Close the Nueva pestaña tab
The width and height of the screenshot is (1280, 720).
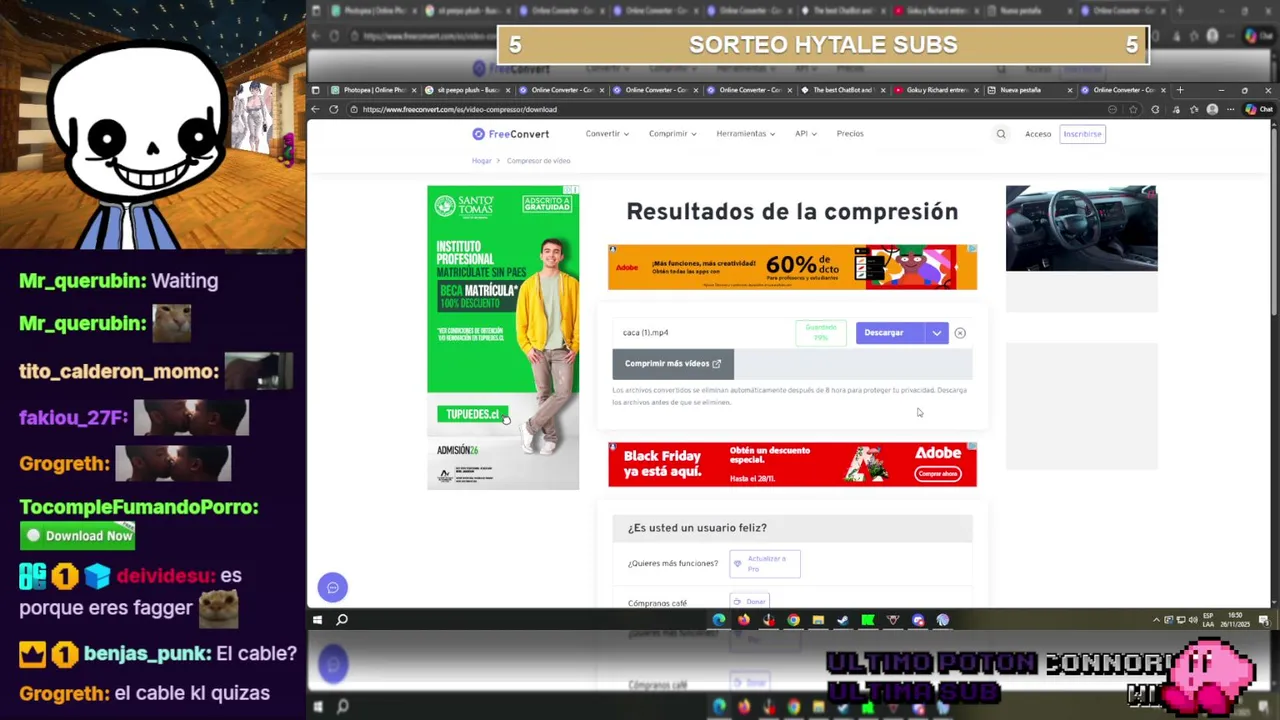[x=1070, y=90]
